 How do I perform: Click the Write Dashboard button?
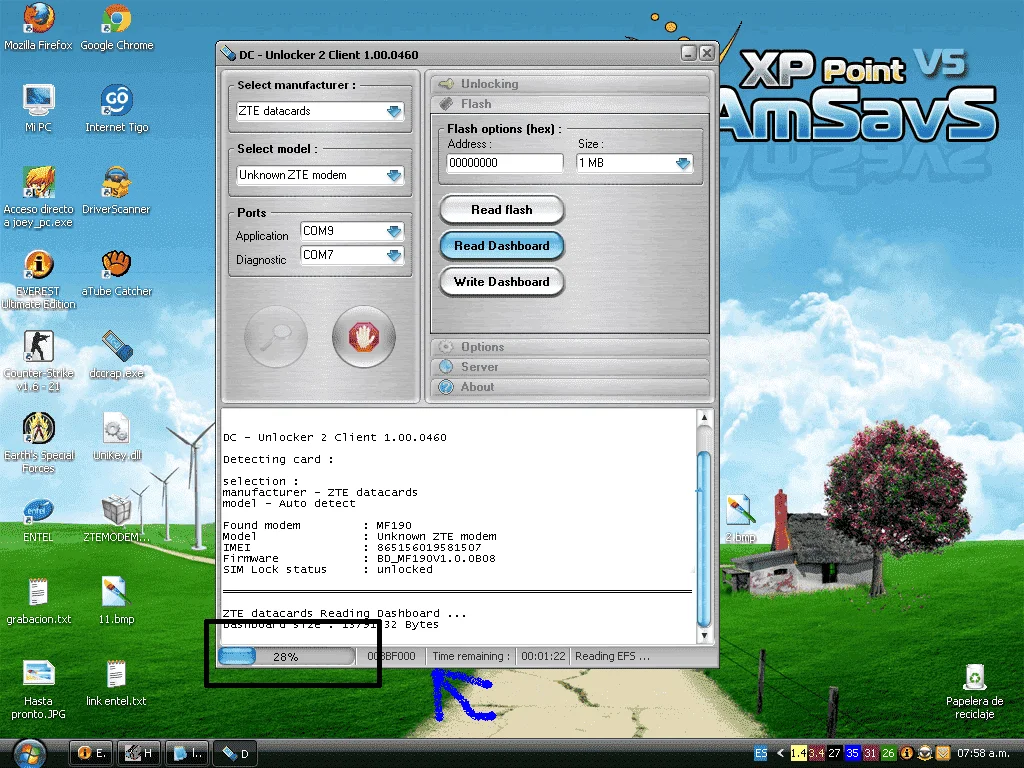click(x=502, y=281)
